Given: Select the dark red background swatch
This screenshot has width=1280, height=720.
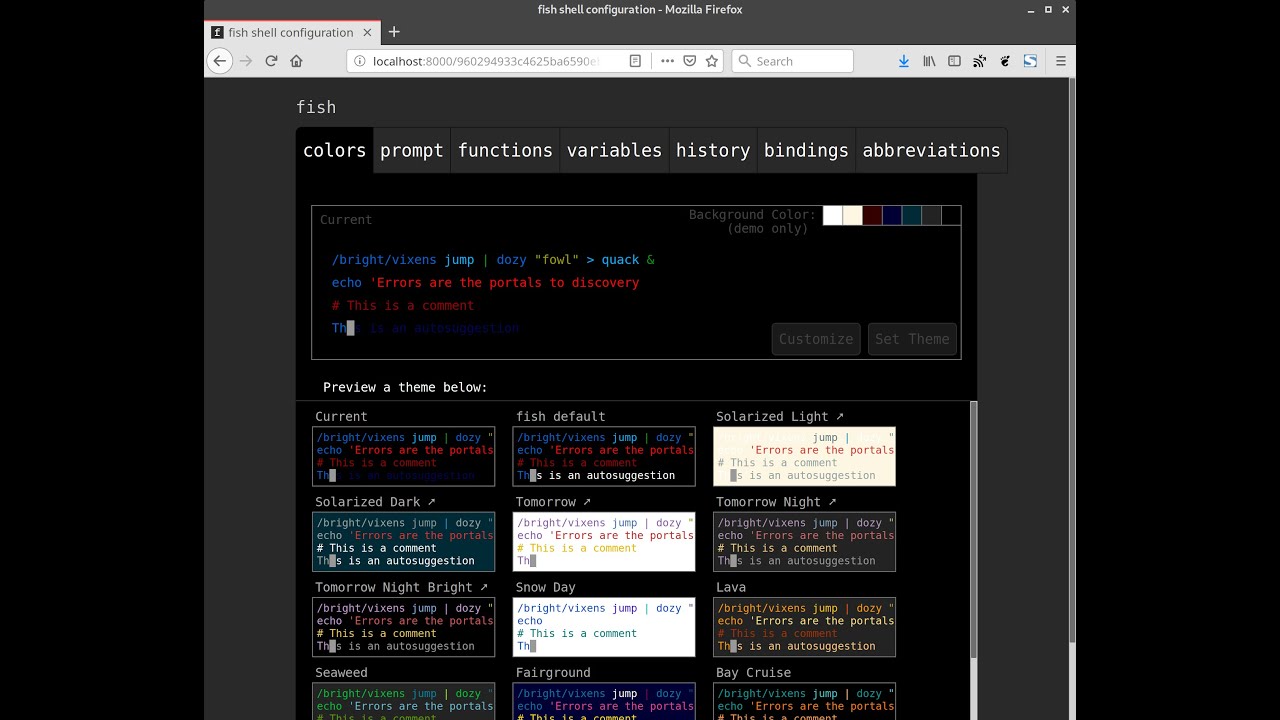Looking at the screenshot, I should pos(872,215).
